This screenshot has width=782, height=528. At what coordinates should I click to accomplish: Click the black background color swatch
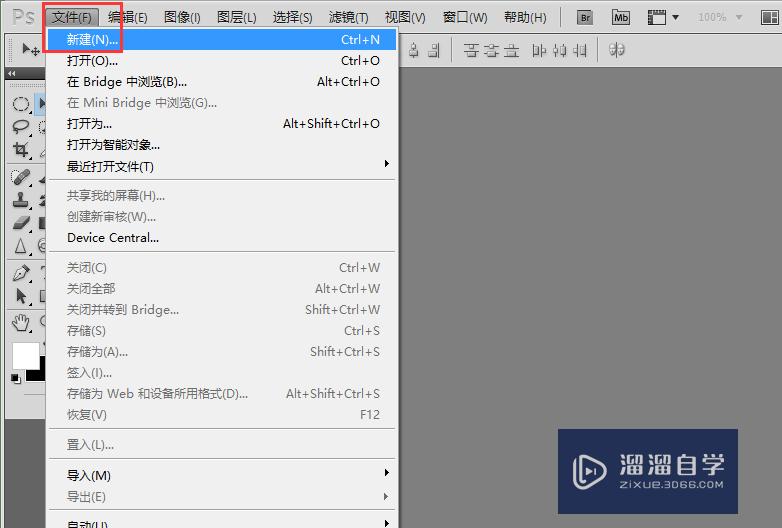[x=38, y=375]
